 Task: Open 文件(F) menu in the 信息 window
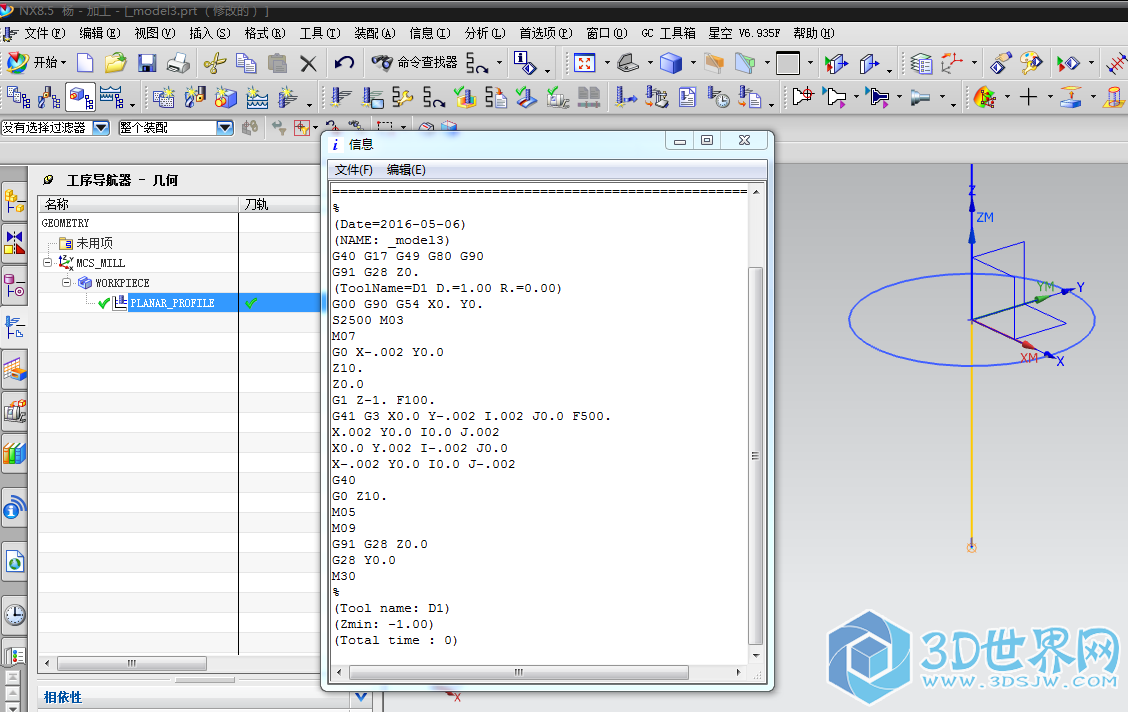pos(353,170)
